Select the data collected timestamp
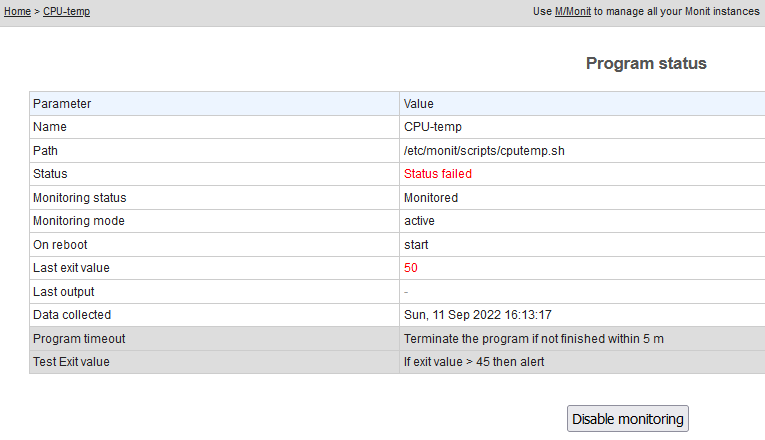This screenshot has height=440, width=765. coord(478,315)
